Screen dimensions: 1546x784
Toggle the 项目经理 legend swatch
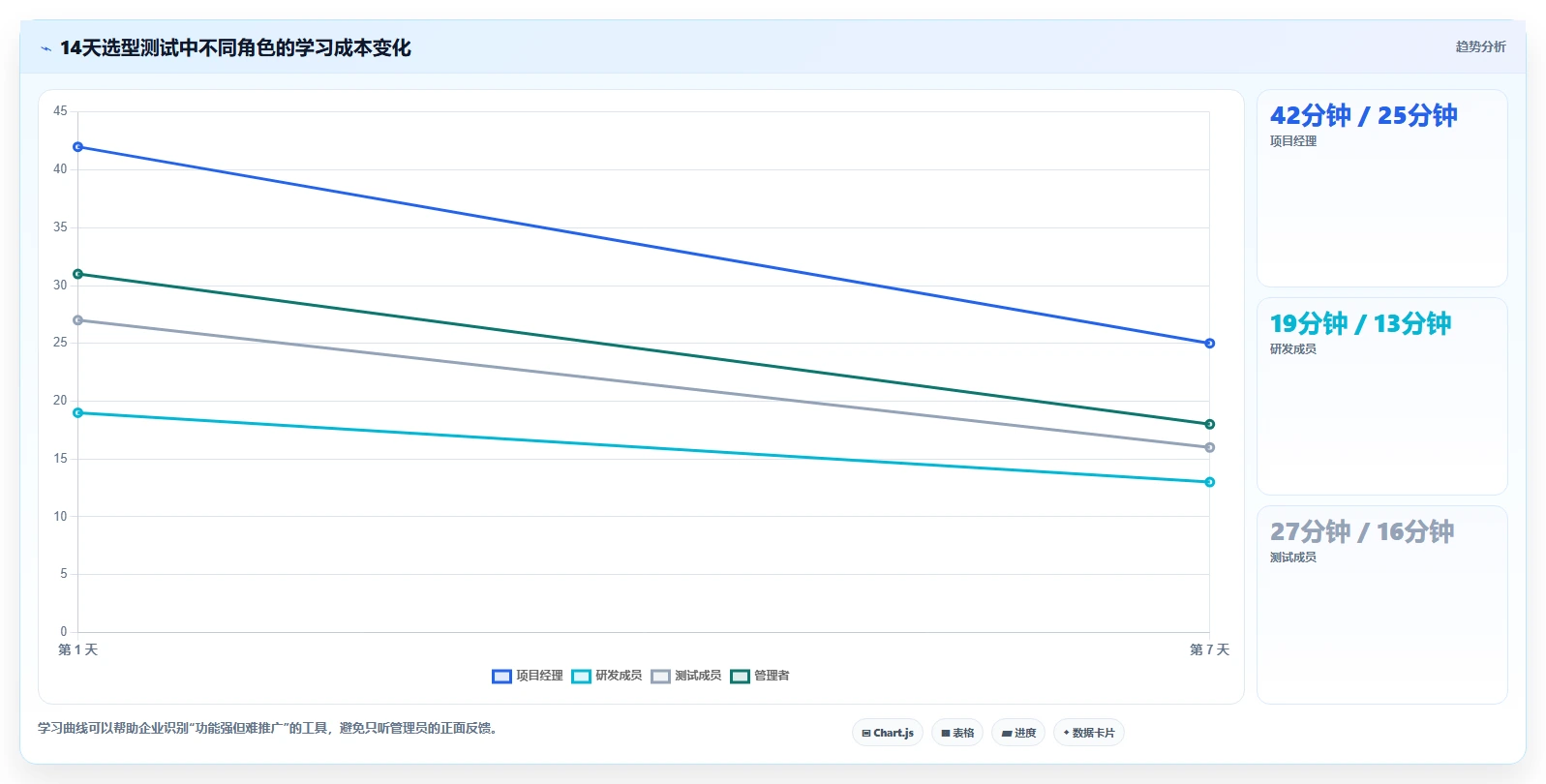tap(501, 677)
